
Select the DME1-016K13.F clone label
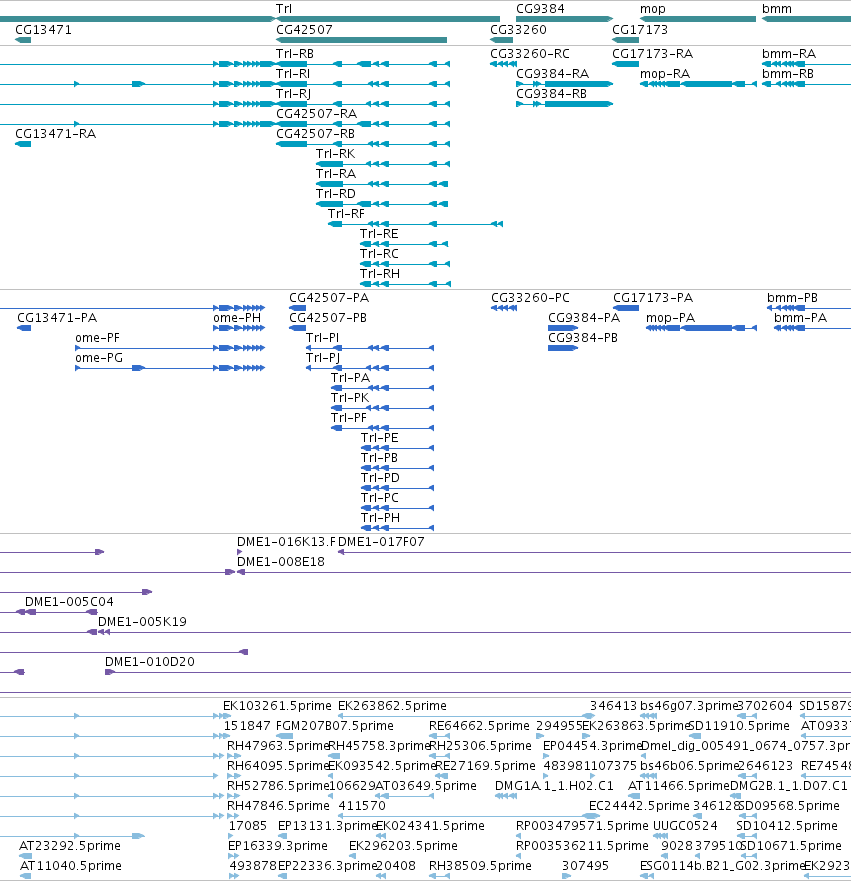(286, 542)
